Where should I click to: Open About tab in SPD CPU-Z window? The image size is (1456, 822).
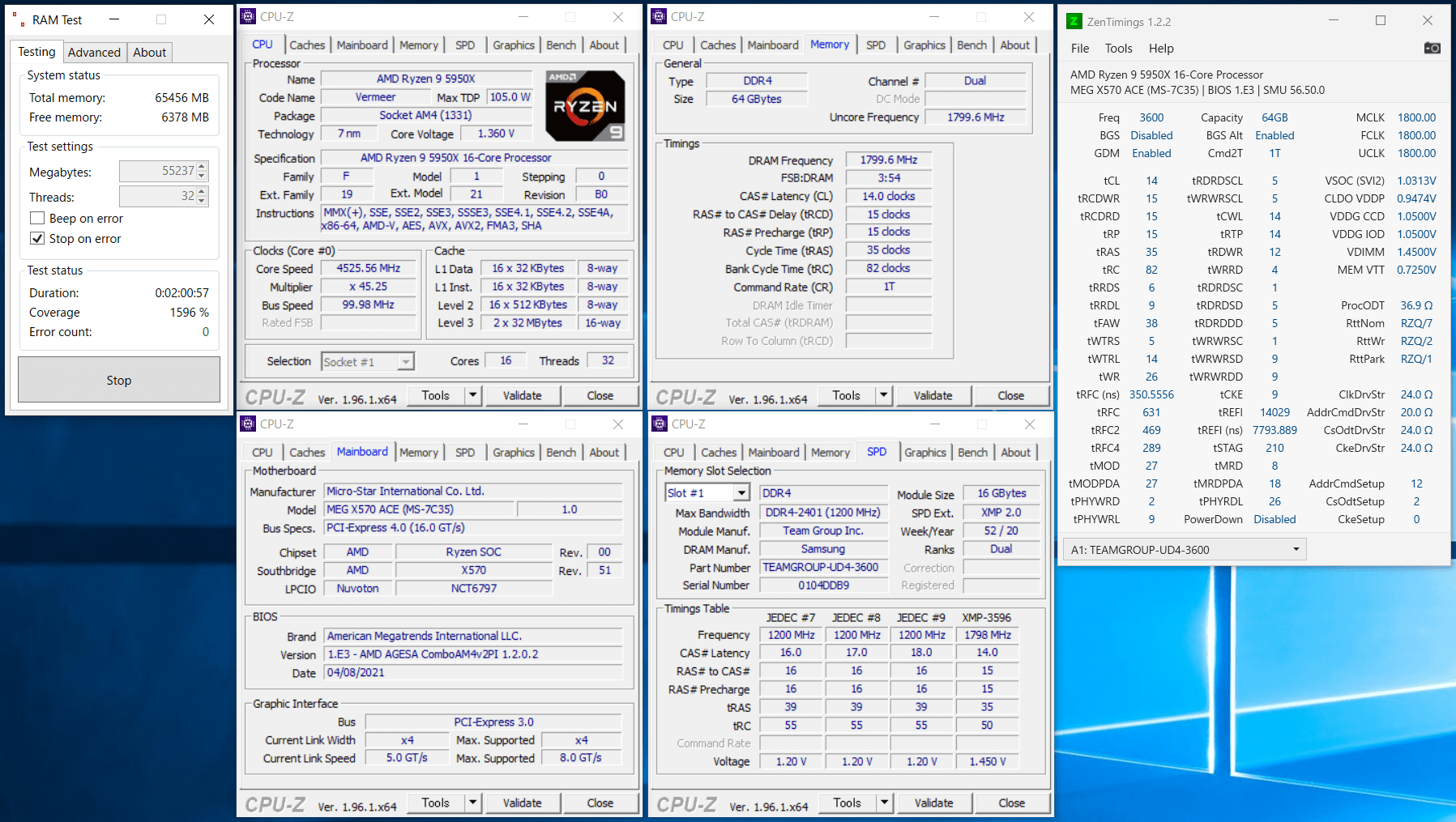[x=1016, y=453]
